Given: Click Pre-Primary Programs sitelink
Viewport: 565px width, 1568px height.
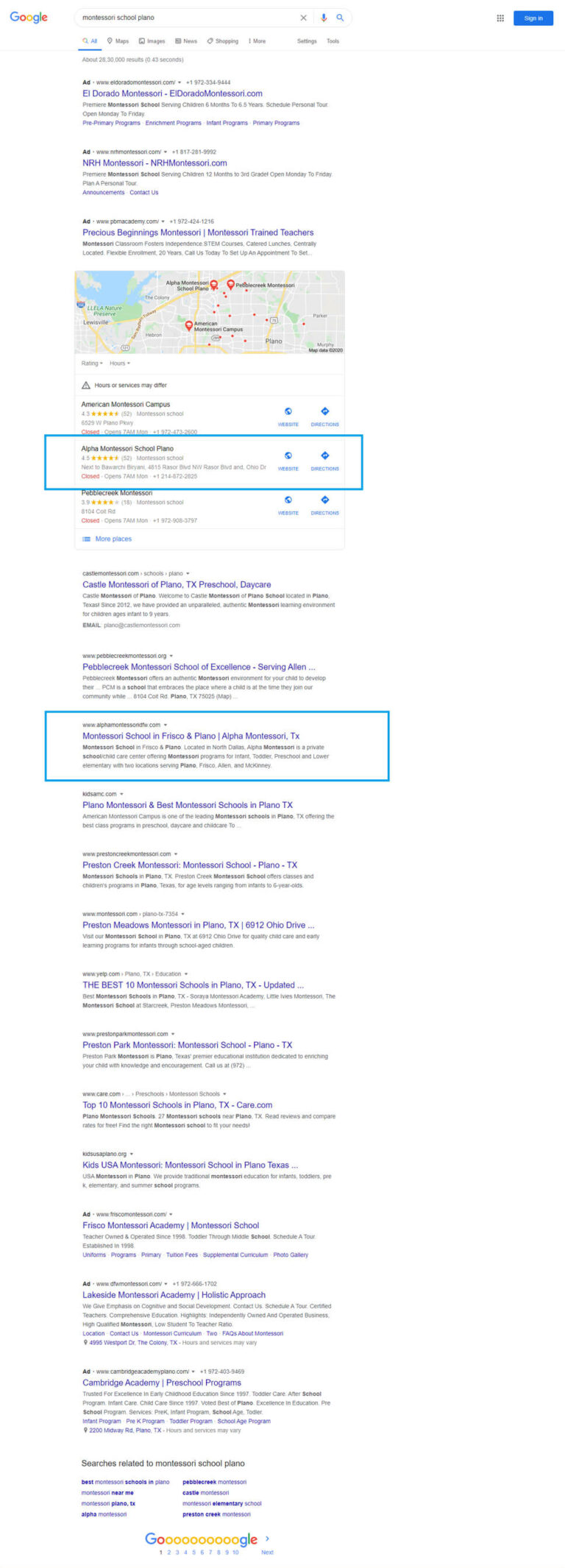Looking at the screenshot, I should click(111, 123).
